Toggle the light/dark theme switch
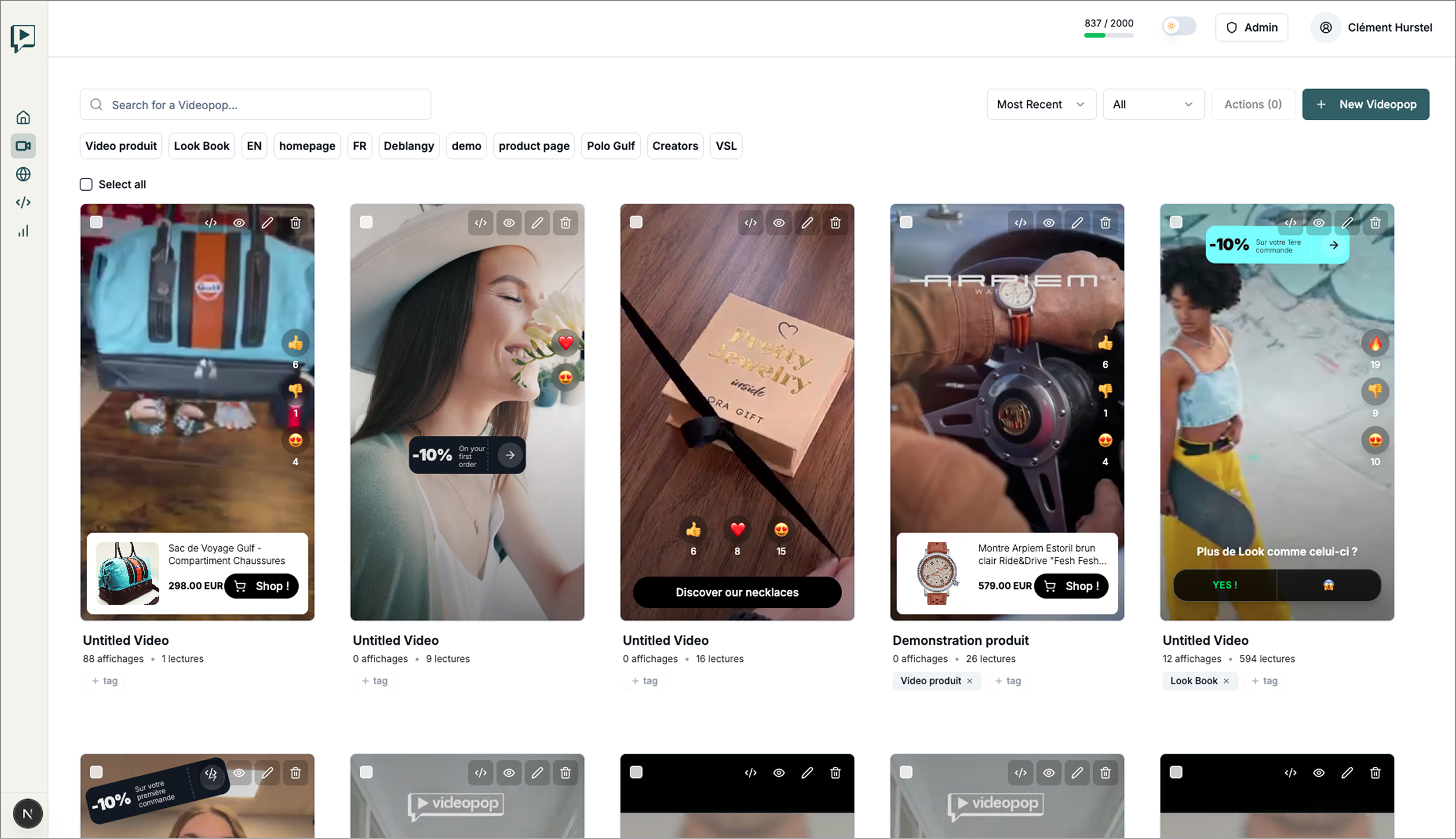This screenshot has height=839, width=1456. [x=1178, y=26]
